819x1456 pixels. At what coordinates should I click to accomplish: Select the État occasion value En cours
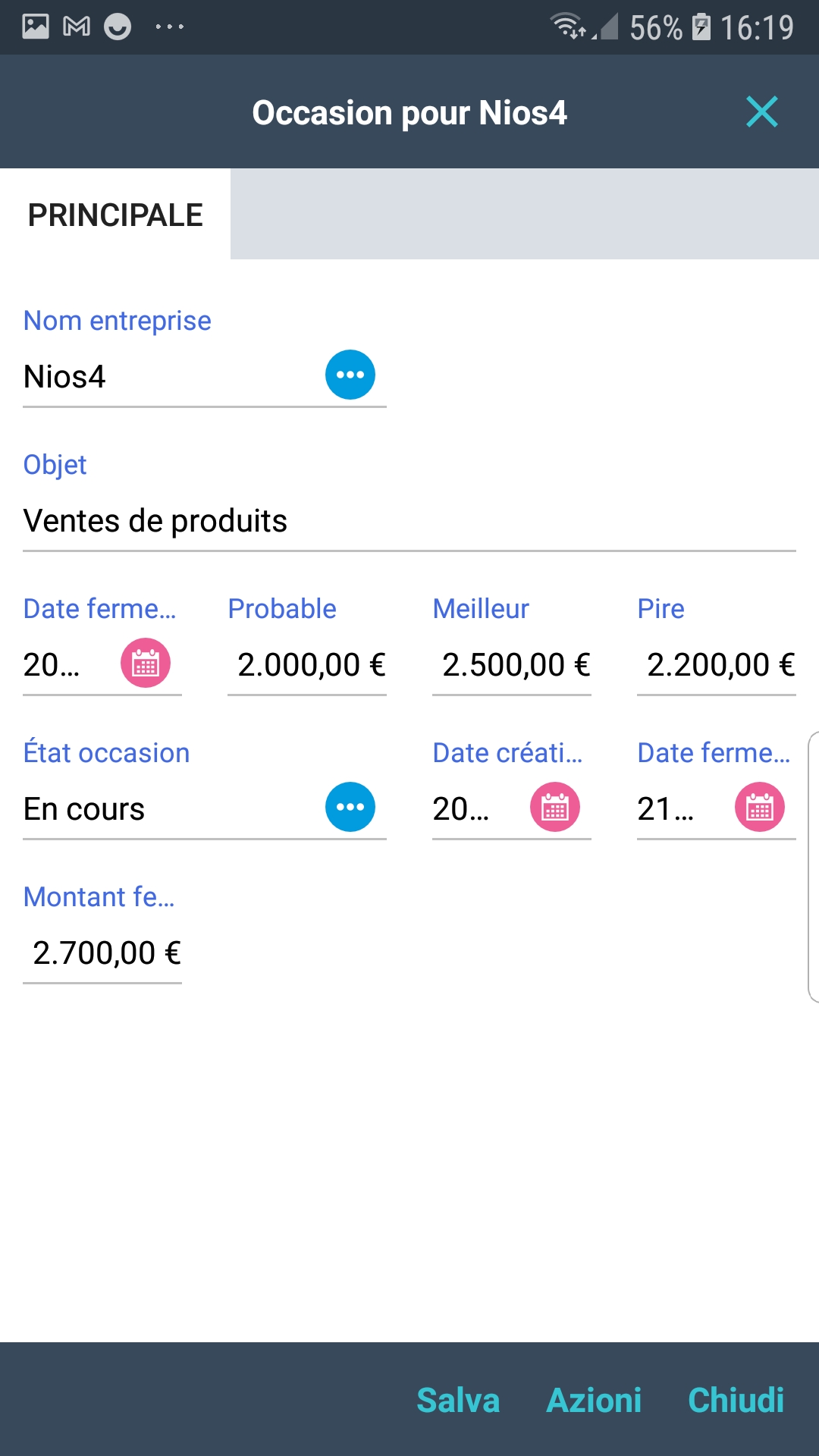tap(167, 809)
